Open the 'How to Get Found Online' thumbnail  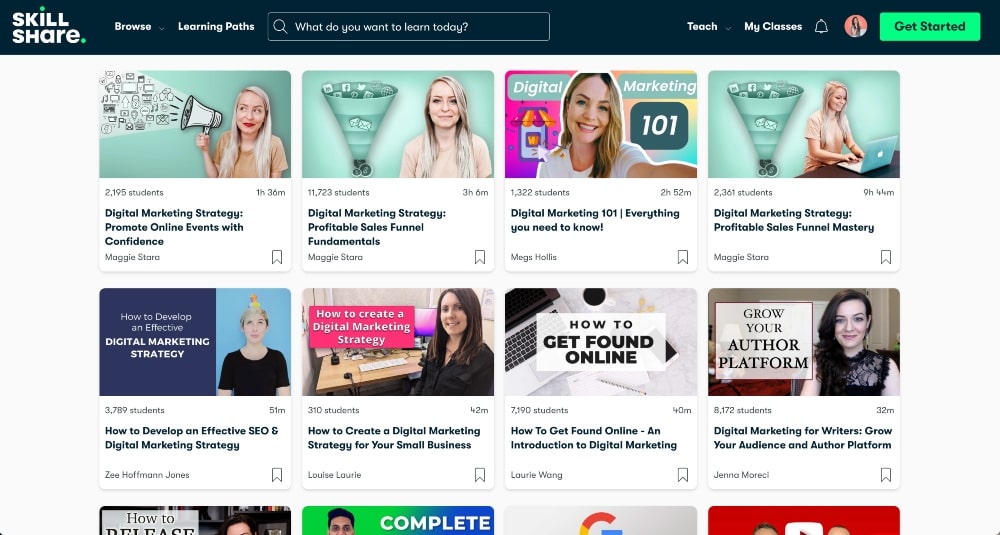pos(601,342)
